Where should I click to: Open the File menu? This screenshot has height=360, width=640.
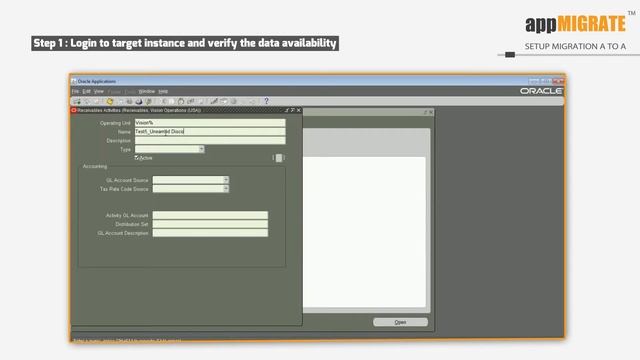pos(76,91)
